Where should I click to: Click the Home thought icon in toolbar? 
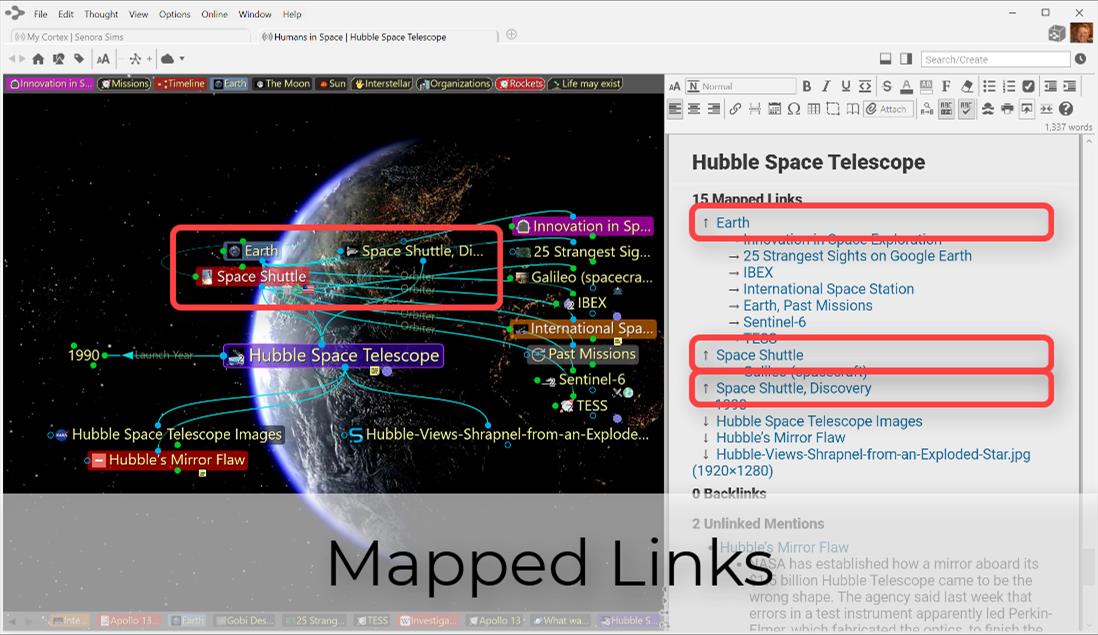[38, 59]
